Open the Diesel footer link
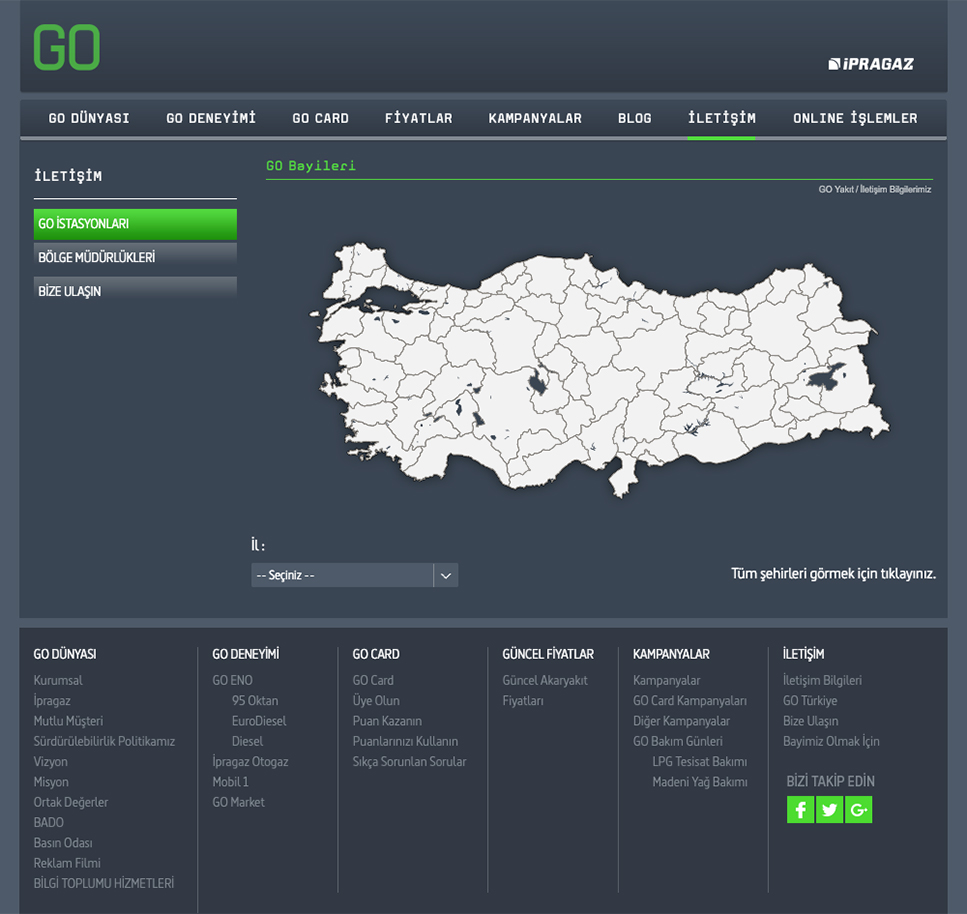967x914 pixels. click(247, 741)
